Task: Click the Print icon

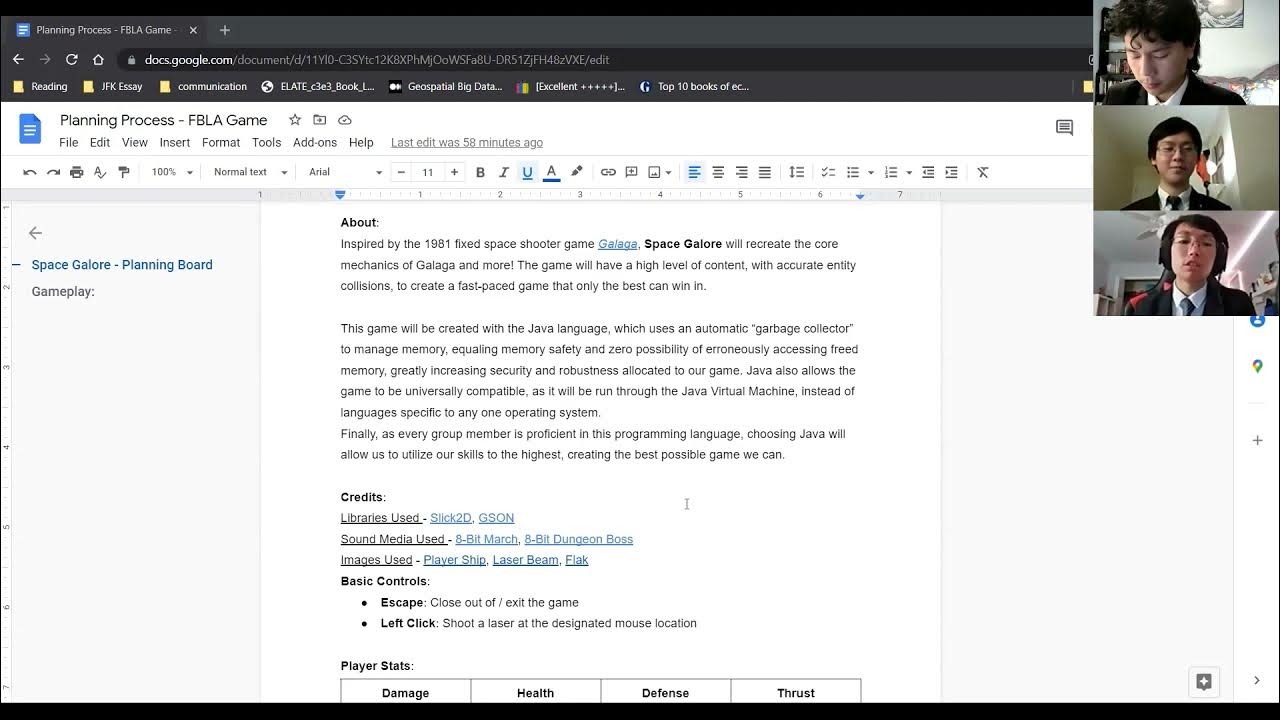Action: (76, 172)
